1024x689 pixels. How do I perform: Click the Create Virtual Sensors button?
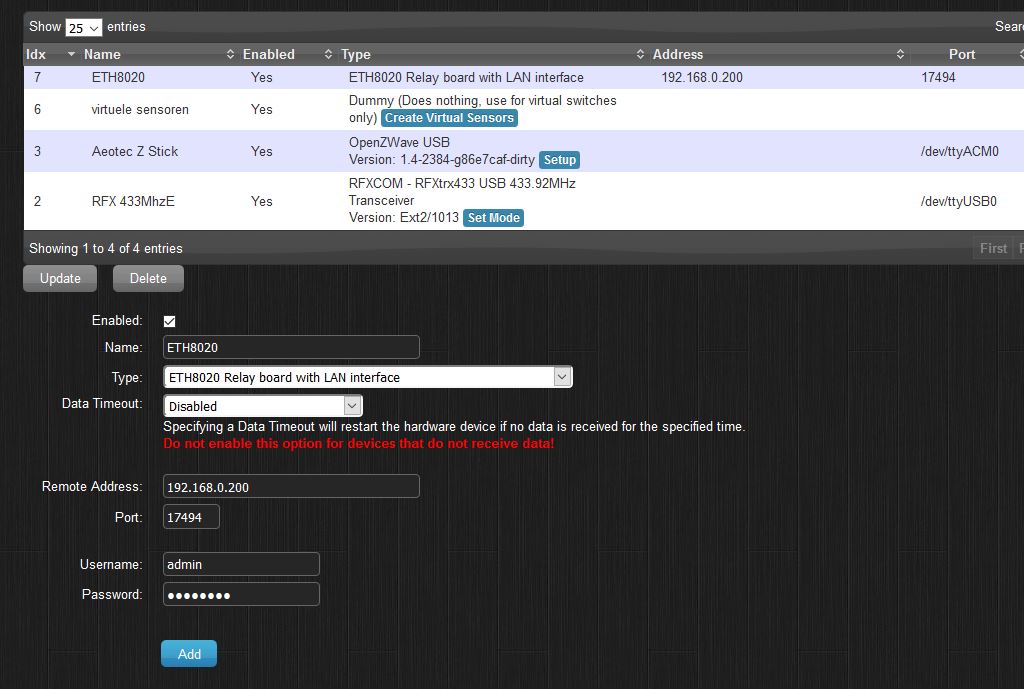449,118
